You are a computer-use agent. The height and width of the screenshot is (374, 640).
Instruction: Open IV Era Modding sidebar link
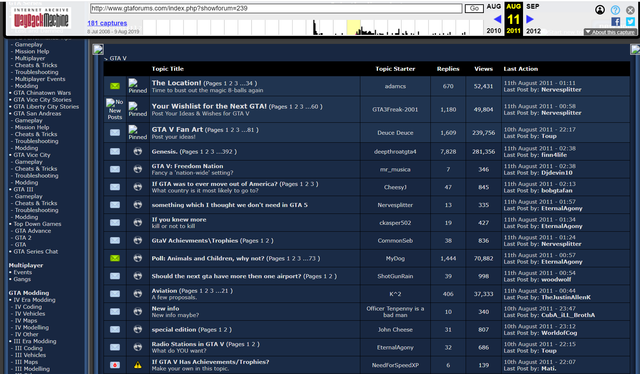(34, 300)
